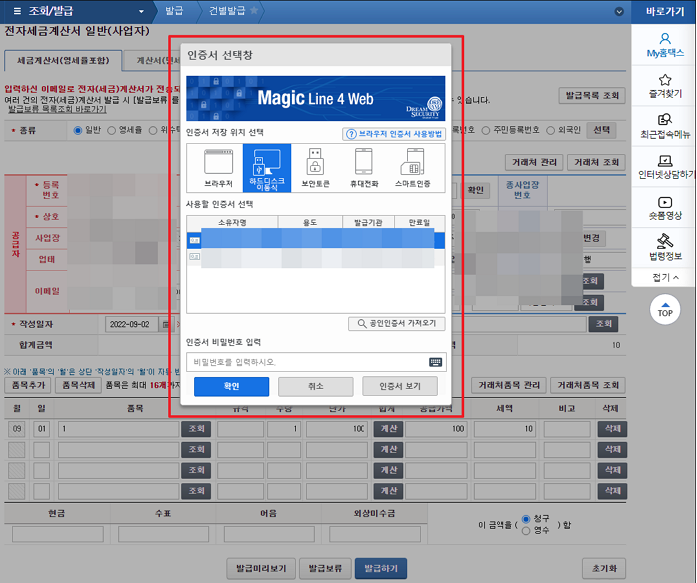Click the 수표 amount input field
This screenshot has width=697, height=583.
click(x=164, y=534)
